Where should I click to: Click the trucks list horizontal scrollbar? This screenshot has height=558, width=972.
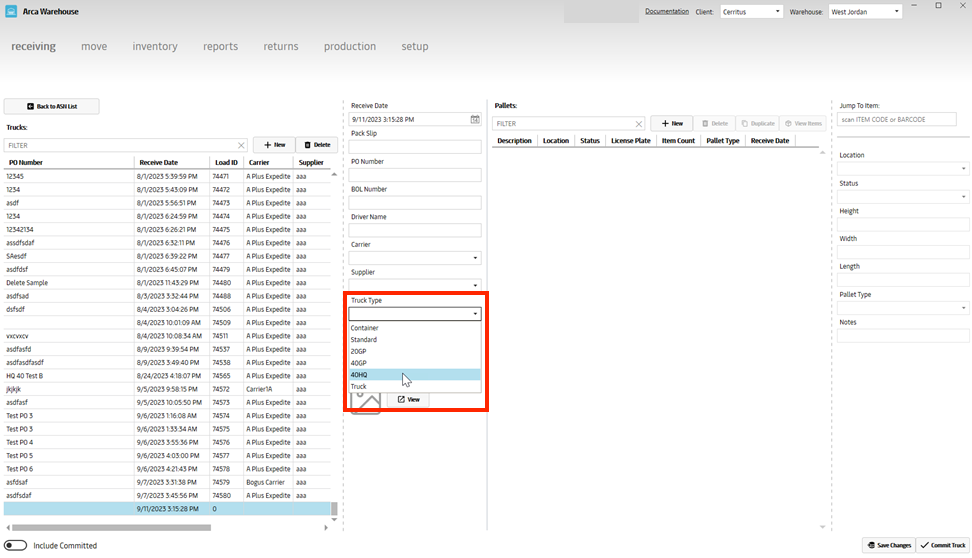pyautogui.click(x=110, y=527)
